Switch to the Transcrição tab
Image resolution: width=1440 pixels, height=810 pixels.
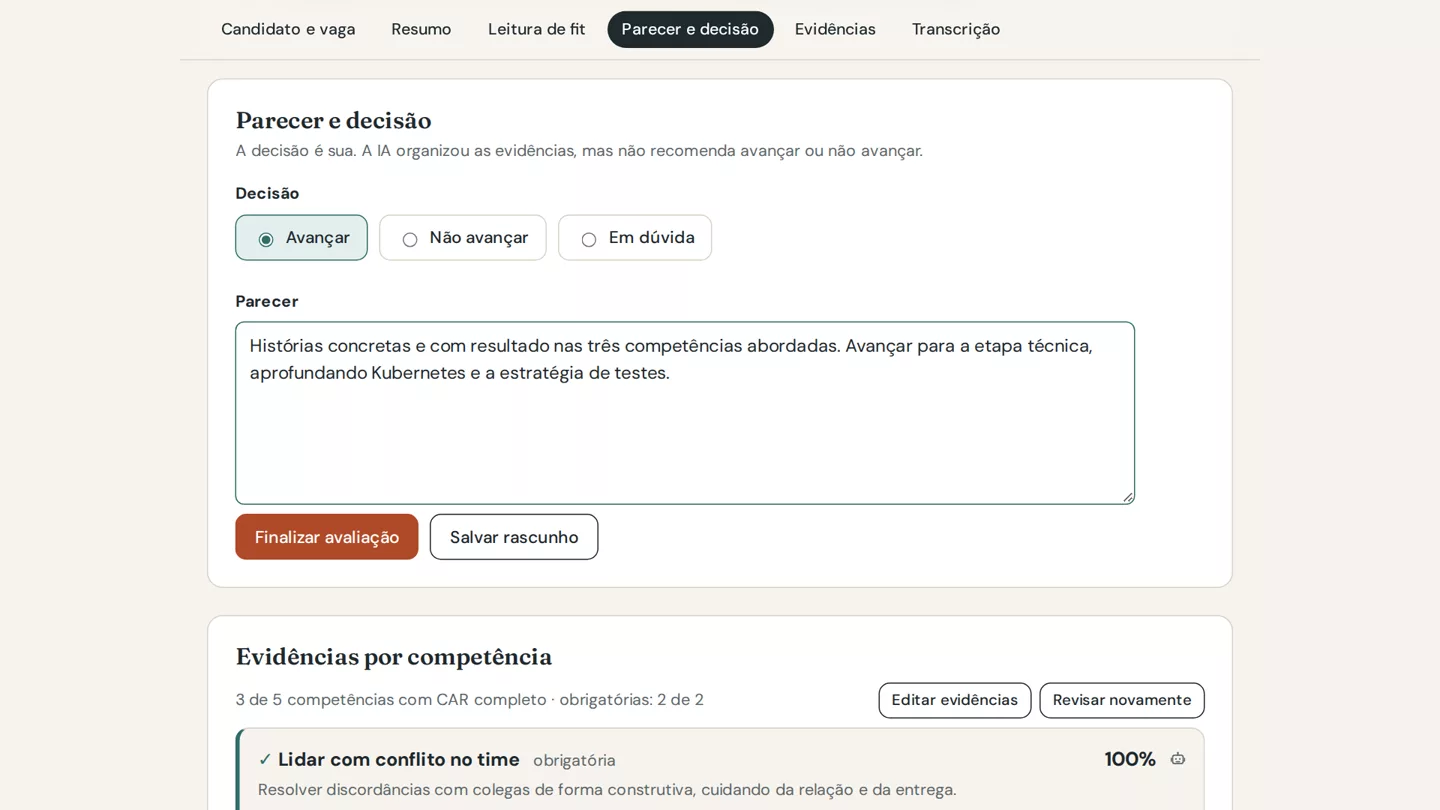[956, 29]
